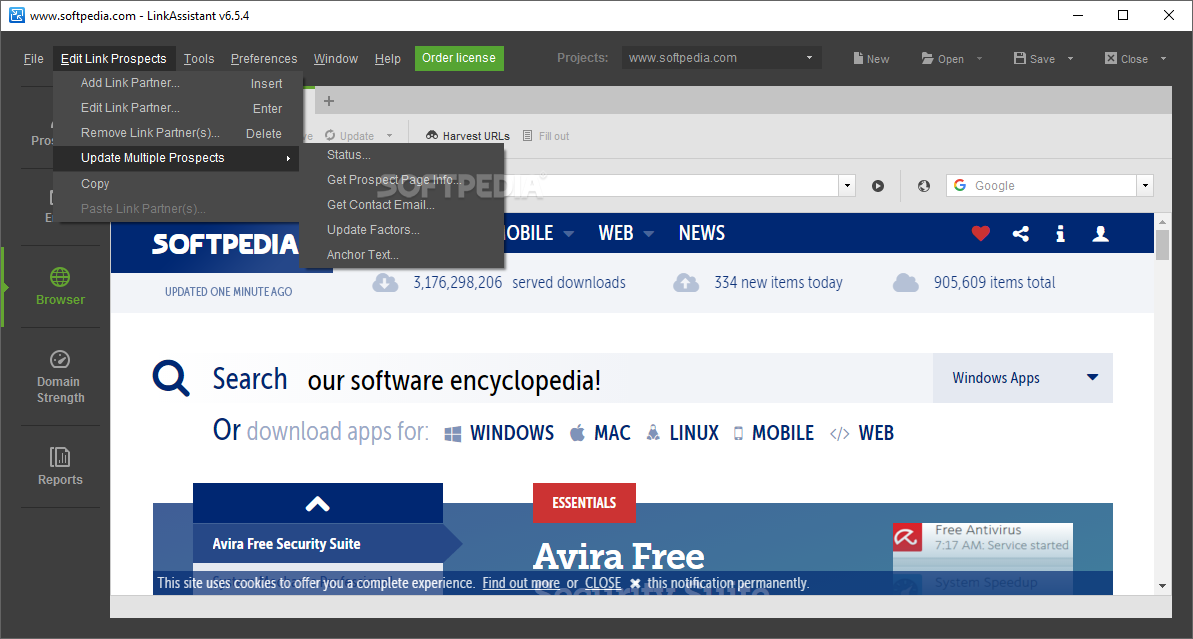Click the scrollbar down arrow

(x=1162, y=586)
